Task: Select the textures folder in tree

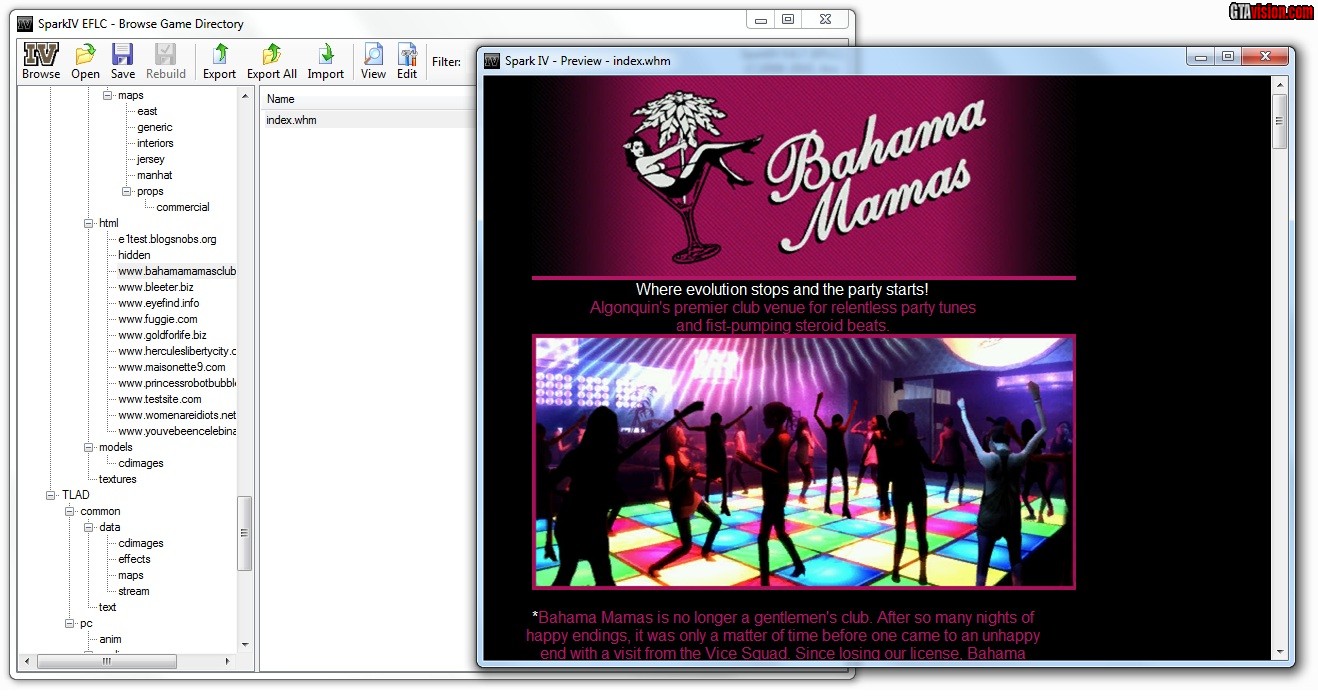Action: pyautogui.click(x=118, y=479)
